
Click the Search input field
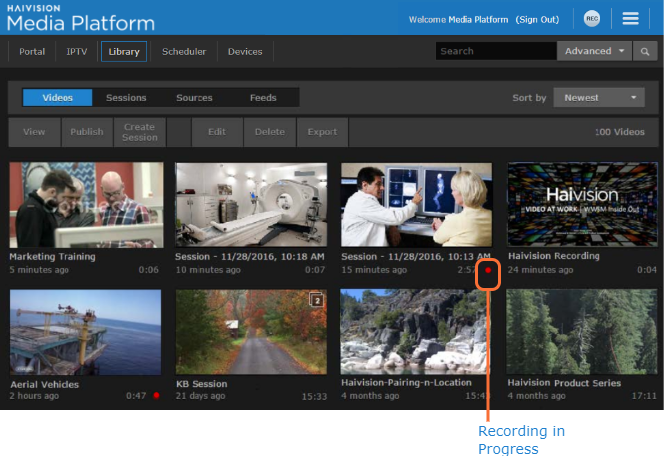pos(495,51)
